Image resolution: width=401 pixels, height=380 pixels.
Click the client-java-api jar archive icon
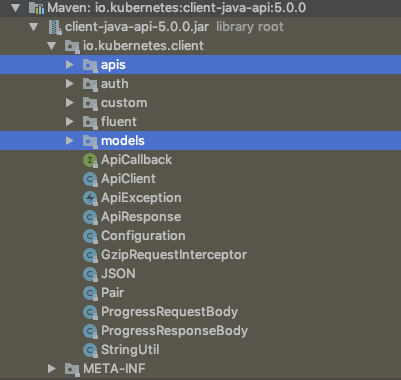click(x=55, y=27)
